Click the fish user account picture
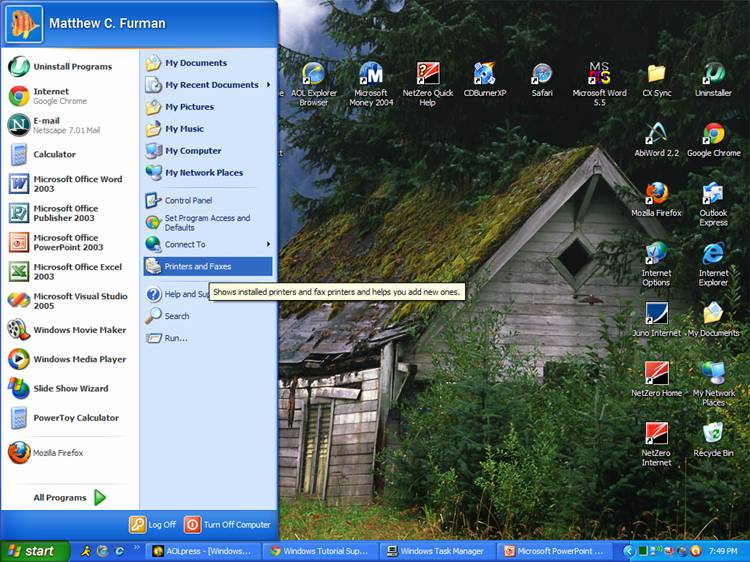 point(24,24)
